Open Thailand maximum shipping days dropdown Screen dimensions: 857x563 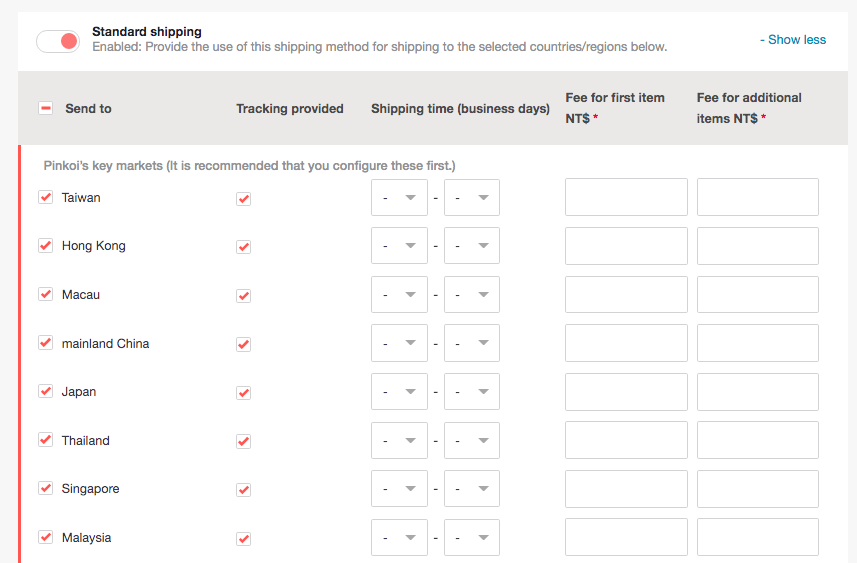click(472, 441)
